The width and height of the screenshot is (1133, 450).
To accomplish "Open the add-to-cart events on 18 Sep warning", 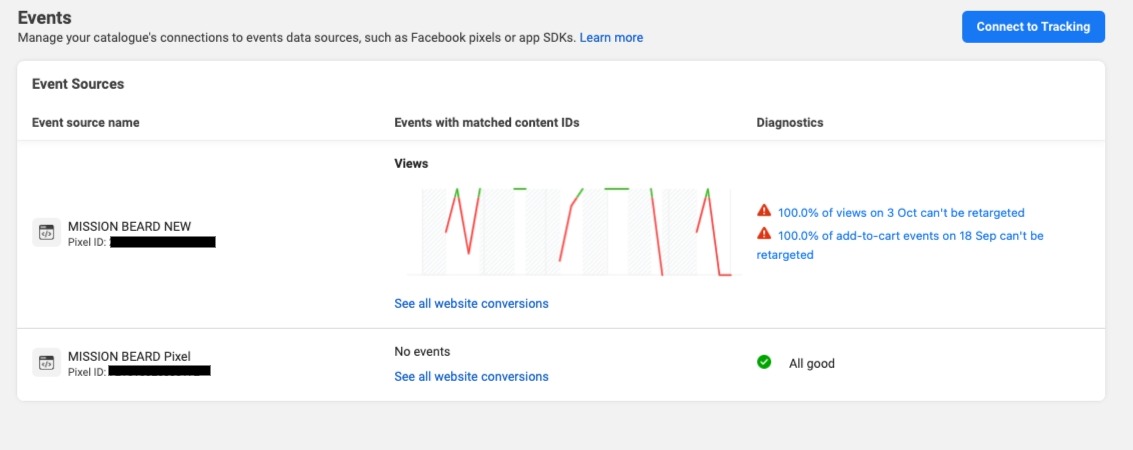I will 910,236.
